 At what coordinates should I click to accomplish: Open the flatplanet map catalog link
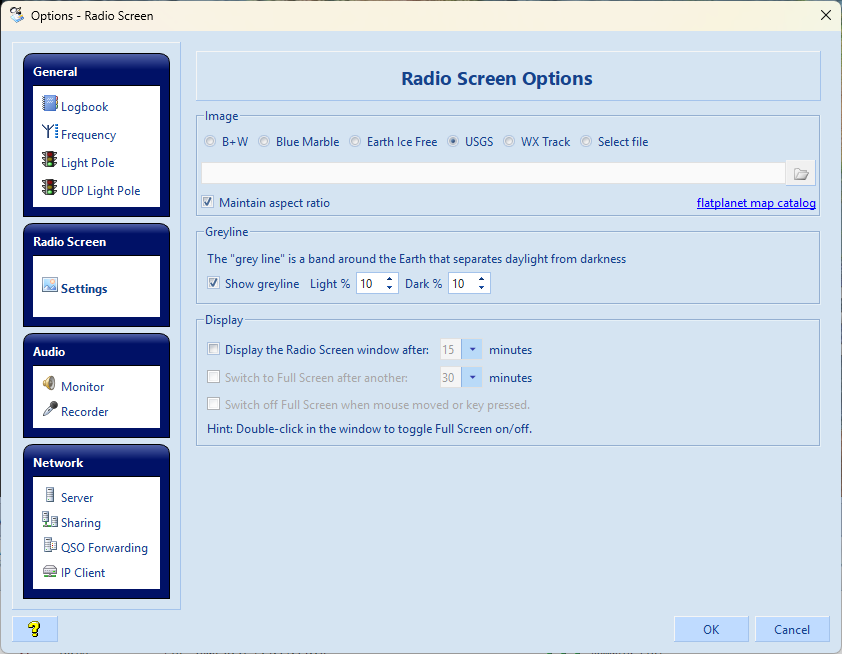[x=756, y=203]
